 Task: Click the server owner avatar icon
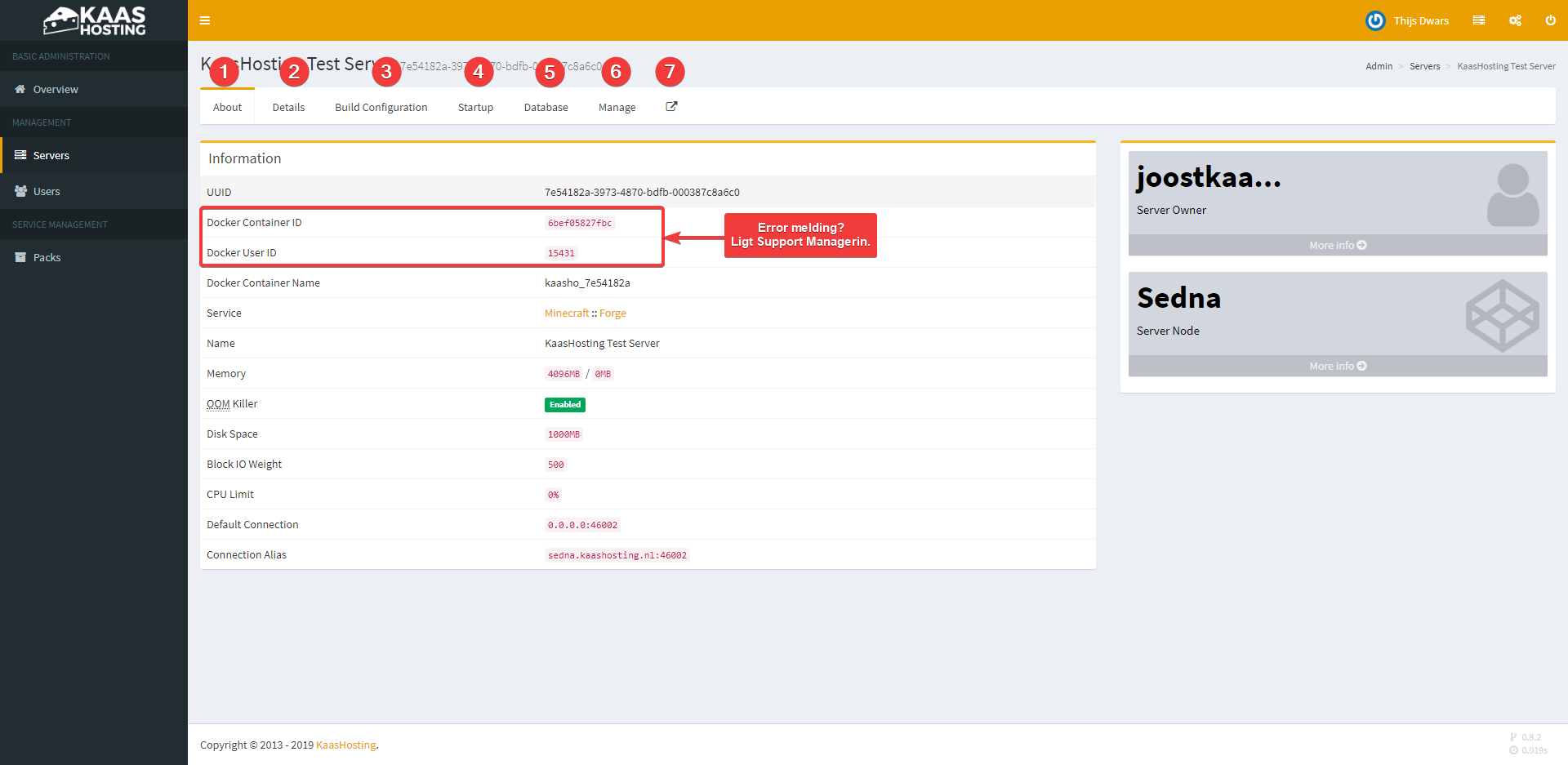1512,195
